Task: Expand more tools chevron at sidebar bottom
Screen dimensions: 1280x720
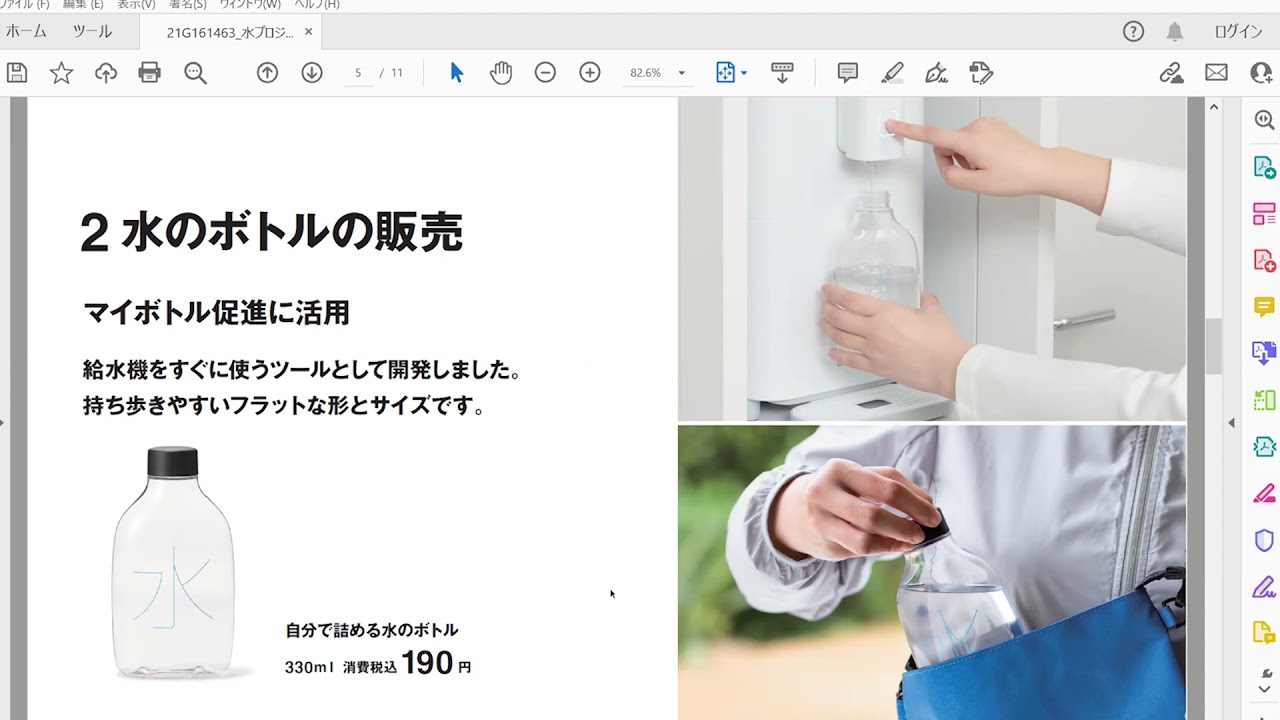Action: 1264,689
